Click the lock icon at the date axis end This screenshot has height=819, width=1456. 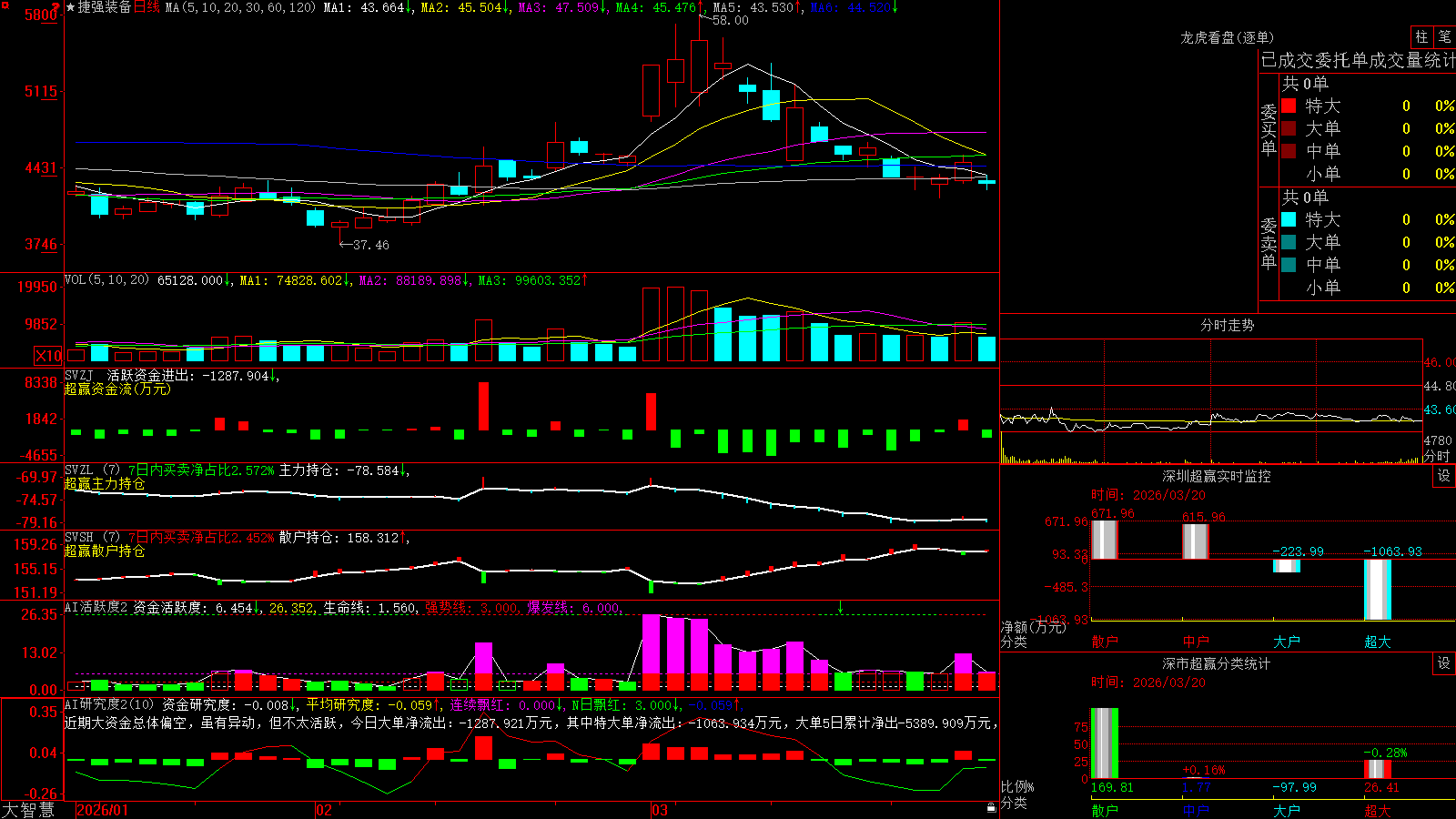991,808
